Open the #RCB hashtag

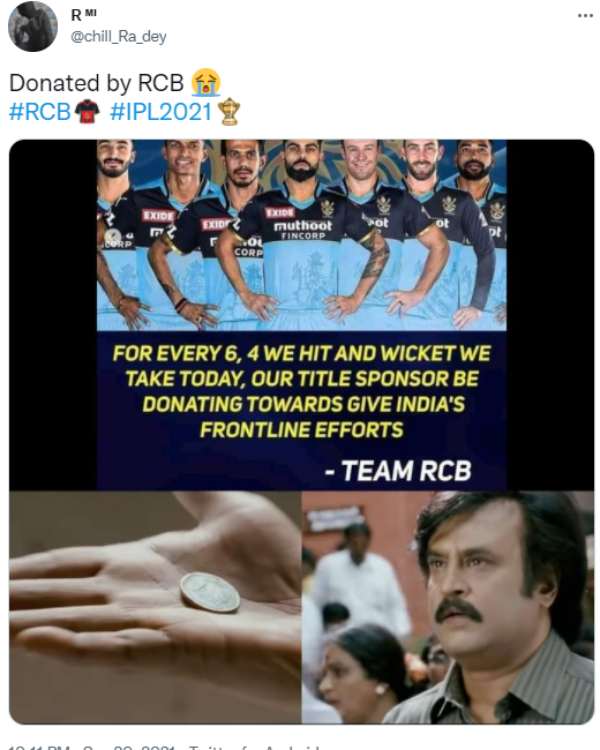pos(40,111)
